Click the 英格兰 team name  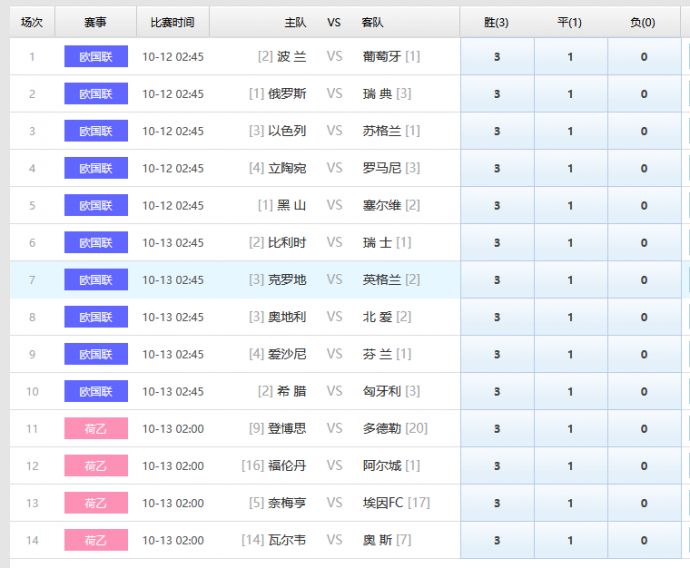381,280
